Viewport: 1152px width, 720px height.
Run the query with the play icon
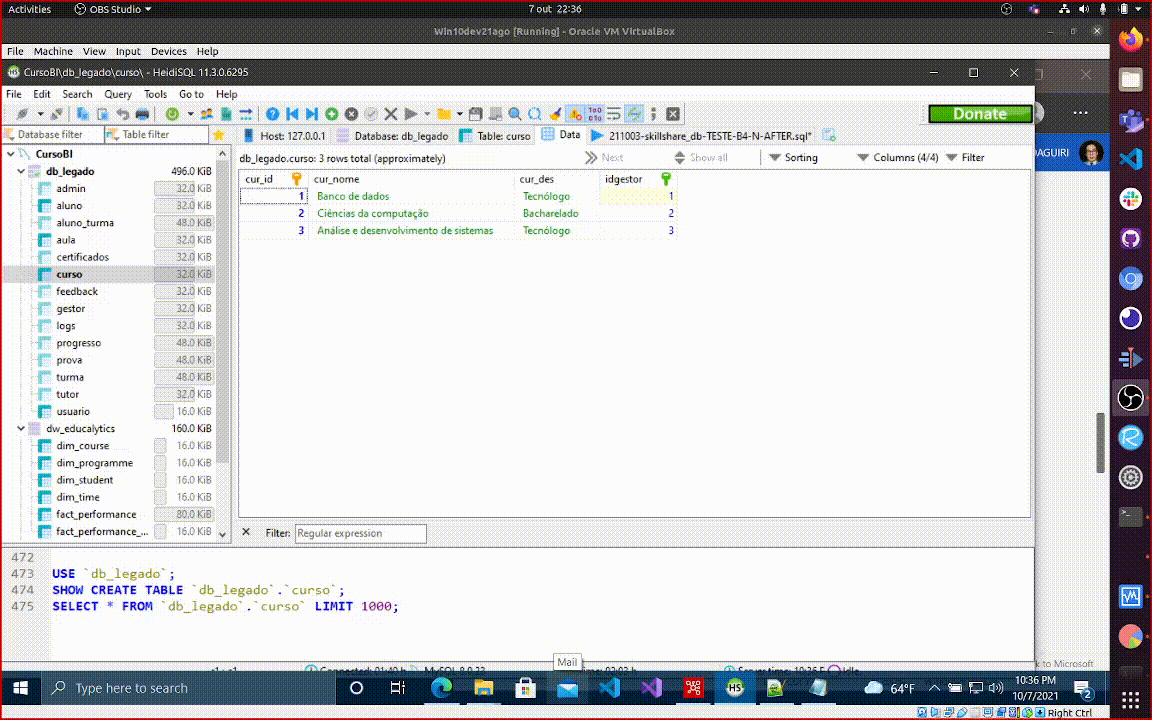click(x=411, y=114)
